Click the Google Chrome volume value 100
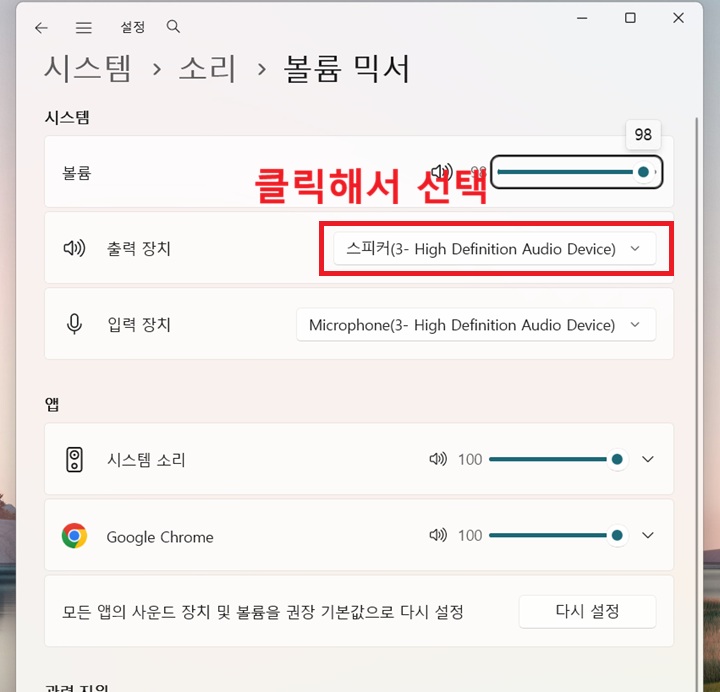This screenshot has width=720, height=692. 470,535
